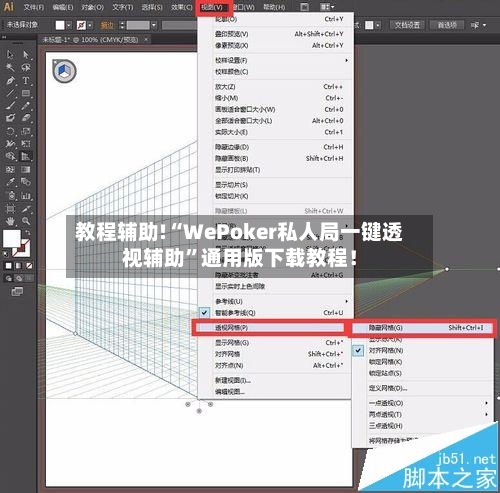Viewport: 500px width, 493px height.
Task: Toggle 智能参考线(Q) smart guides checkmark
Action: tap(204, 313)
